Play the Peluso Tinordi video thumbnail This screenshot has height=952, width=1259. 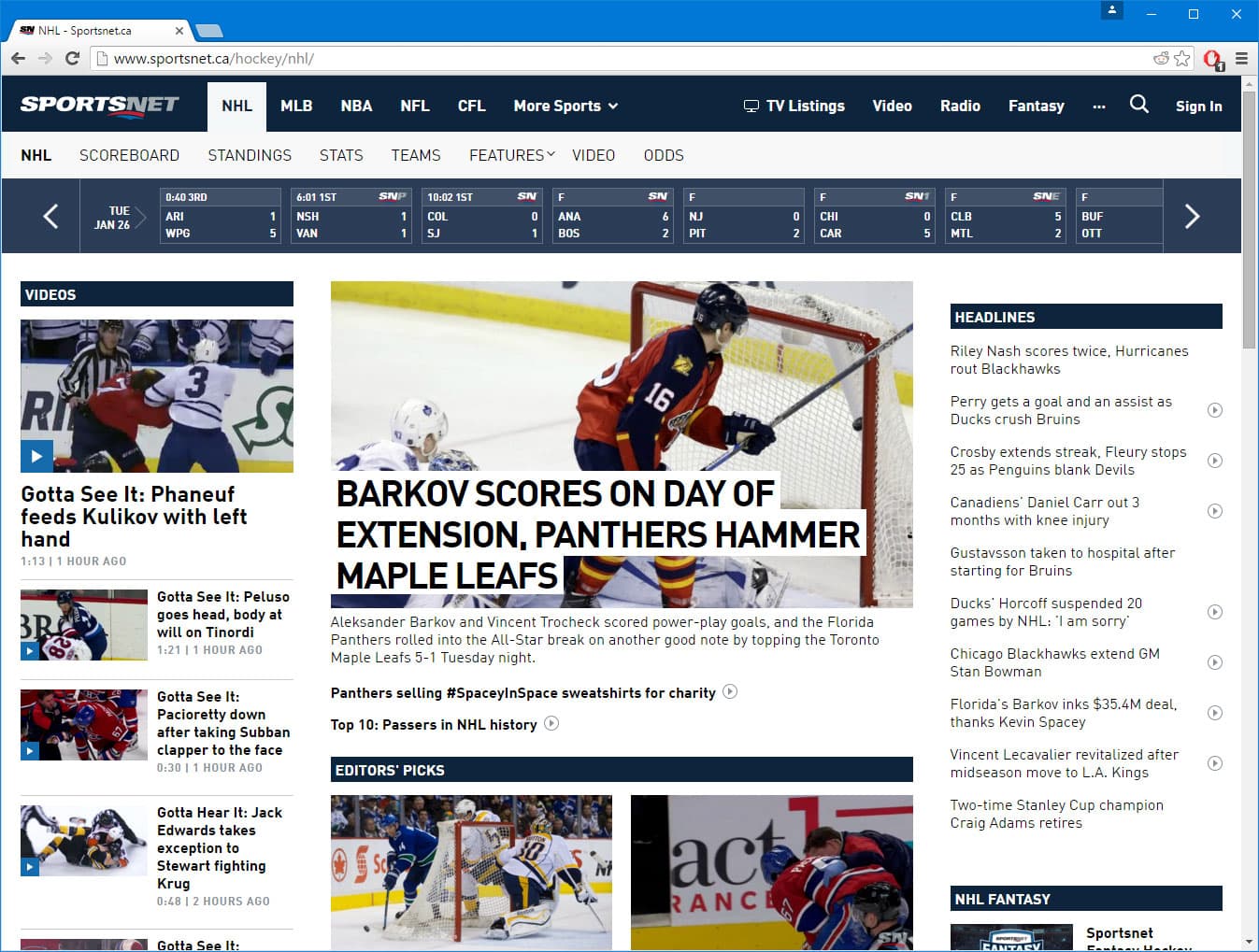point(84,624)
